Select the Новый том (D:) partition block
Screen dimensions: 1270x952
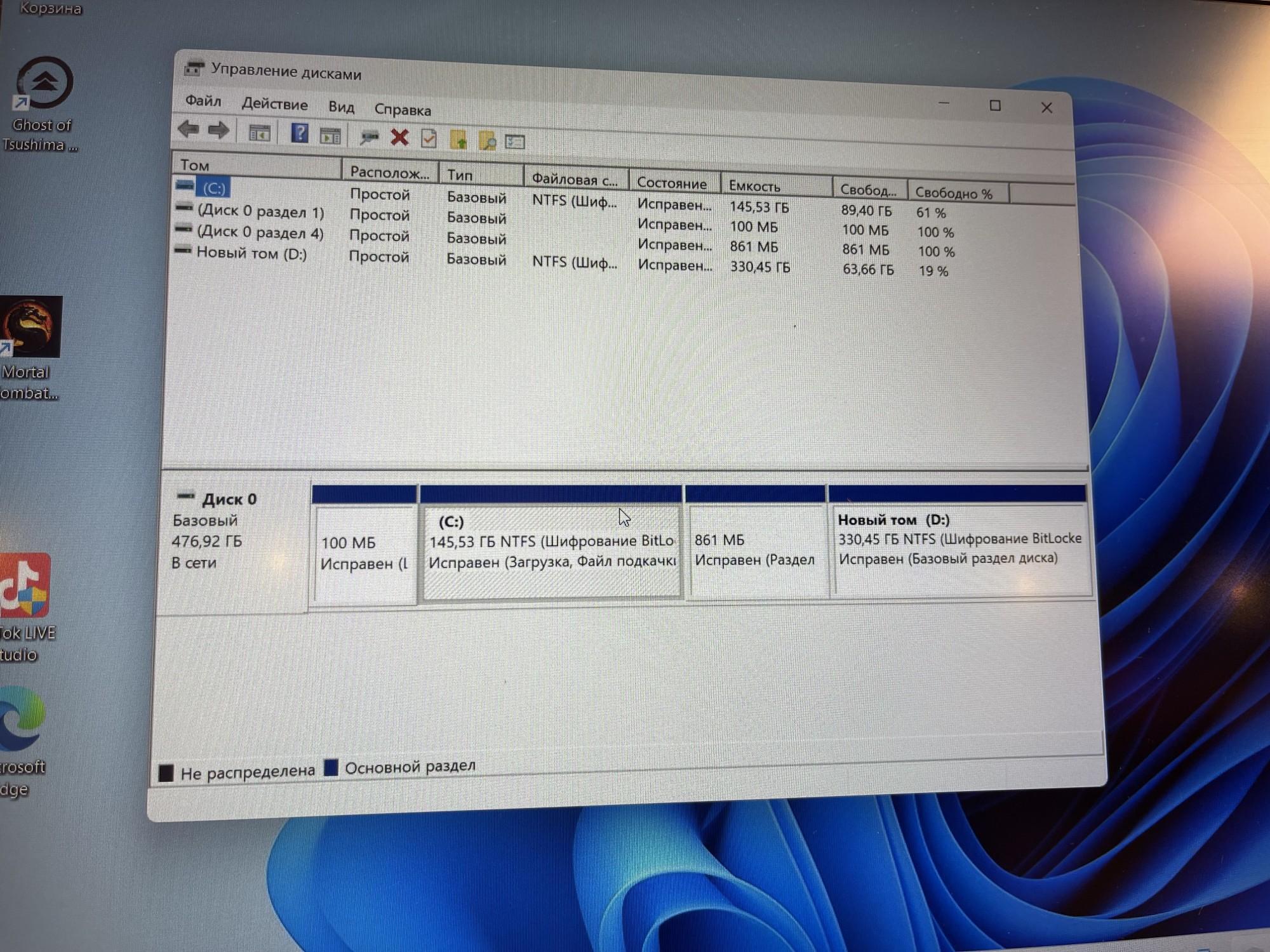coord(959,540)
